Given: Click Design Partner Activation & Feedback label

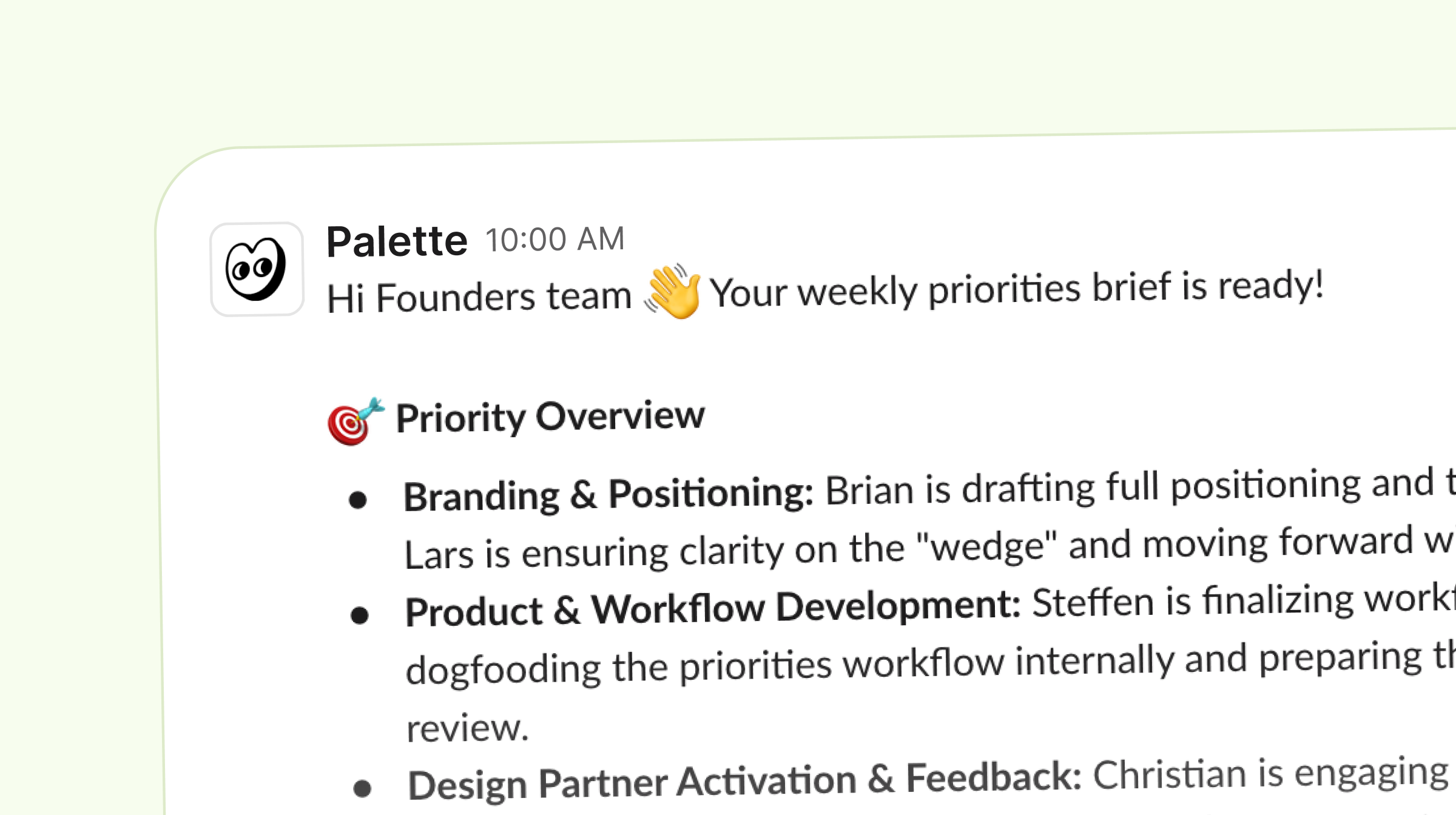Looking at the screenshot, I should pos(744,781).
